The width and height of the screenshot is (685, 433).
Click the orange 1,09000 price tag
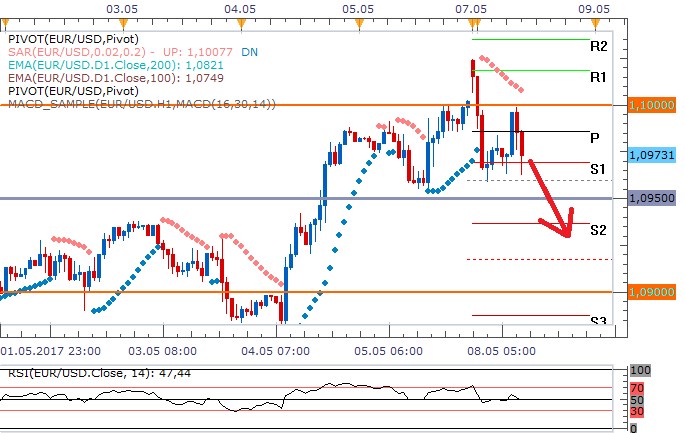tap(651, 291)
